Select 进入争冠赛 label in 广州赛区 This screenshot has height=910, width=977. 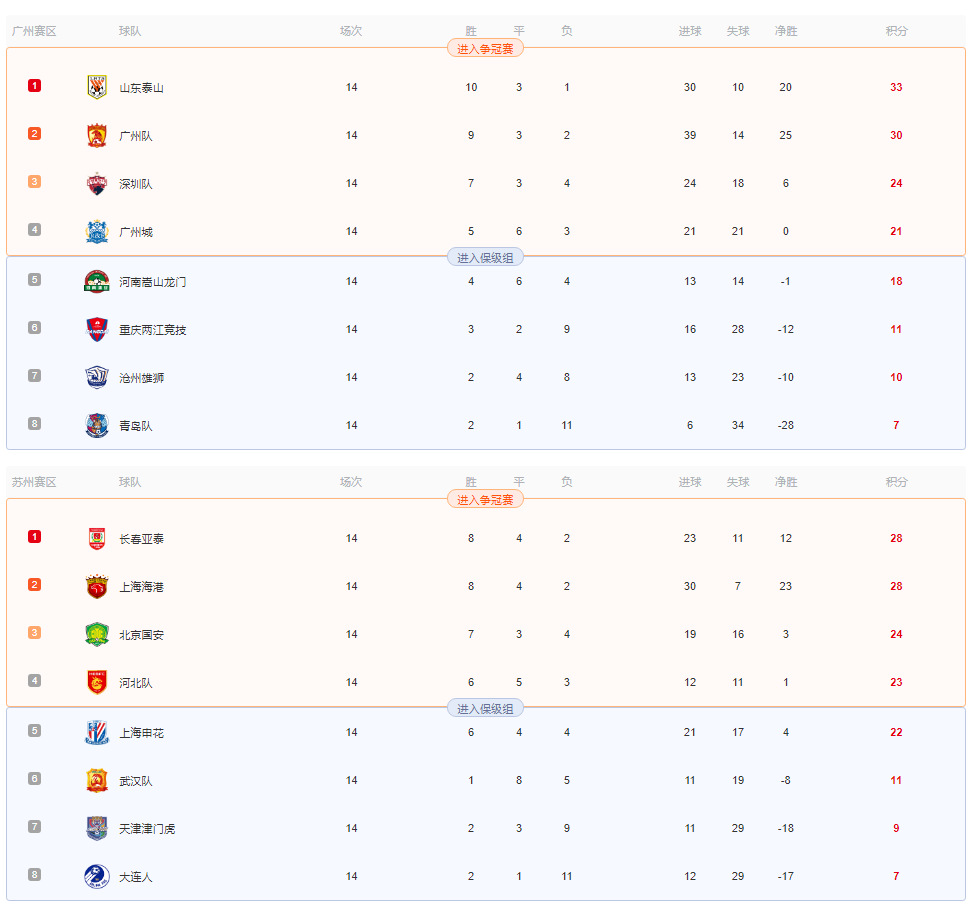tap(485, 48)
